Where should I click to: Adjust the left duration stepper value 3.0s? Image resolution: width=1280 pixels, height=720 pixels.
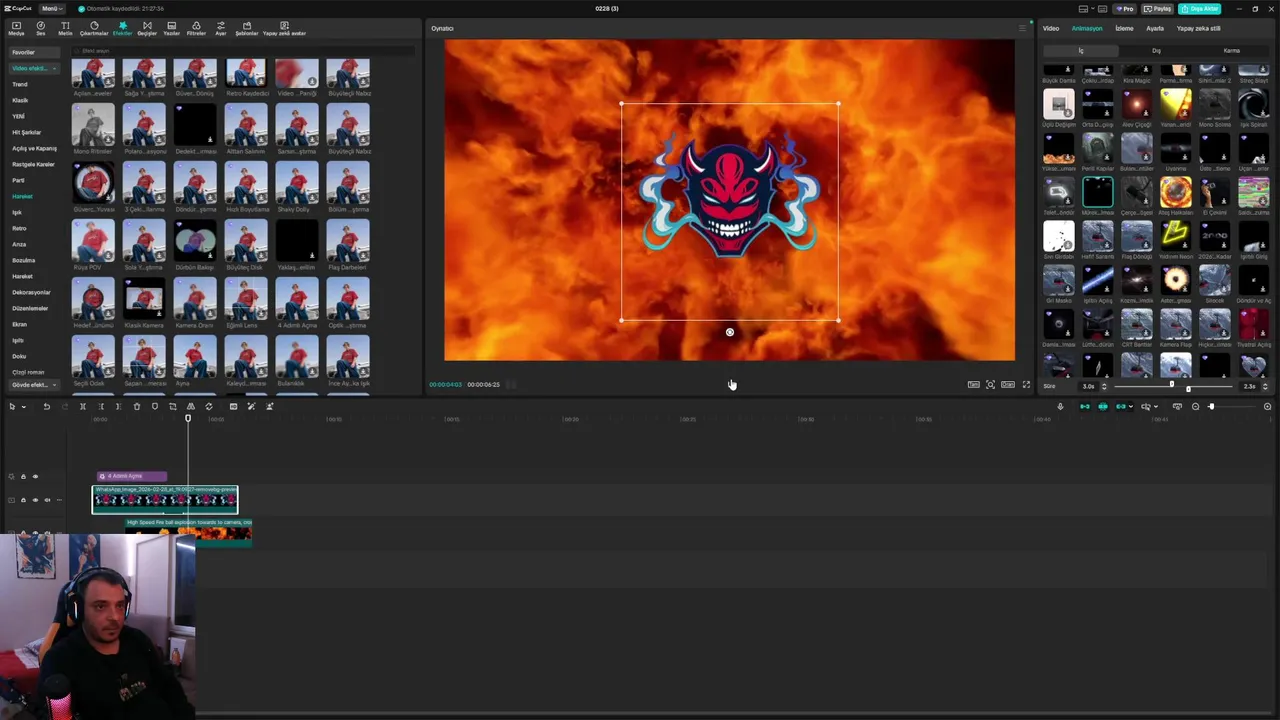1104,386
